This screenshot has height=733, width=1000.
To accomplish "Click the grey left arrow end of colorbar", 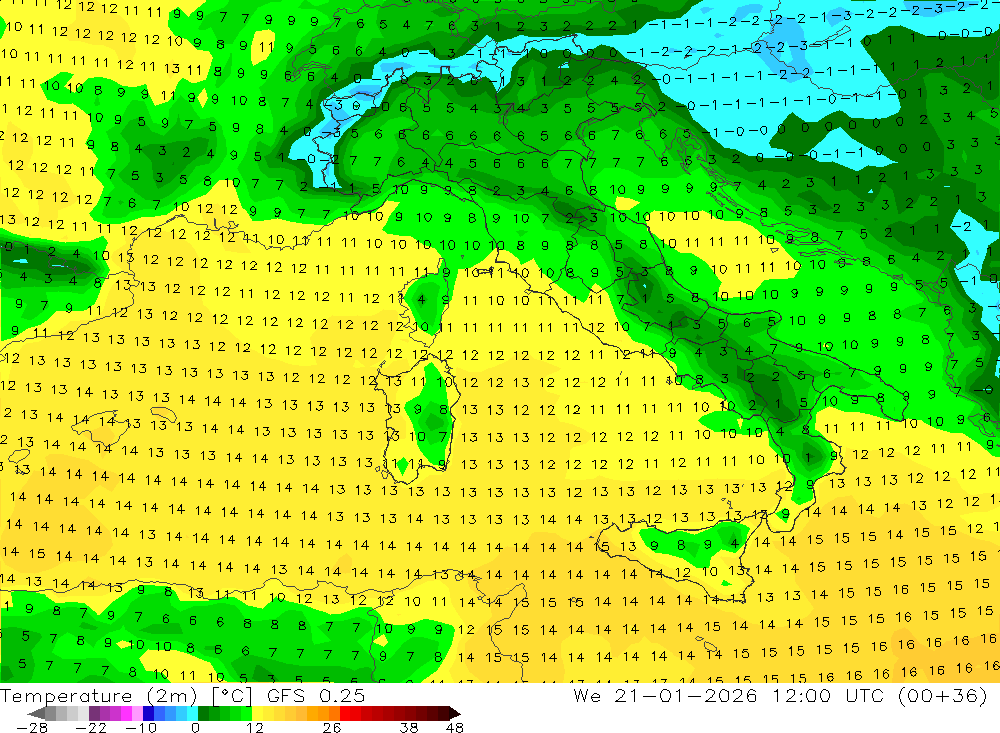I will (36, 713).
